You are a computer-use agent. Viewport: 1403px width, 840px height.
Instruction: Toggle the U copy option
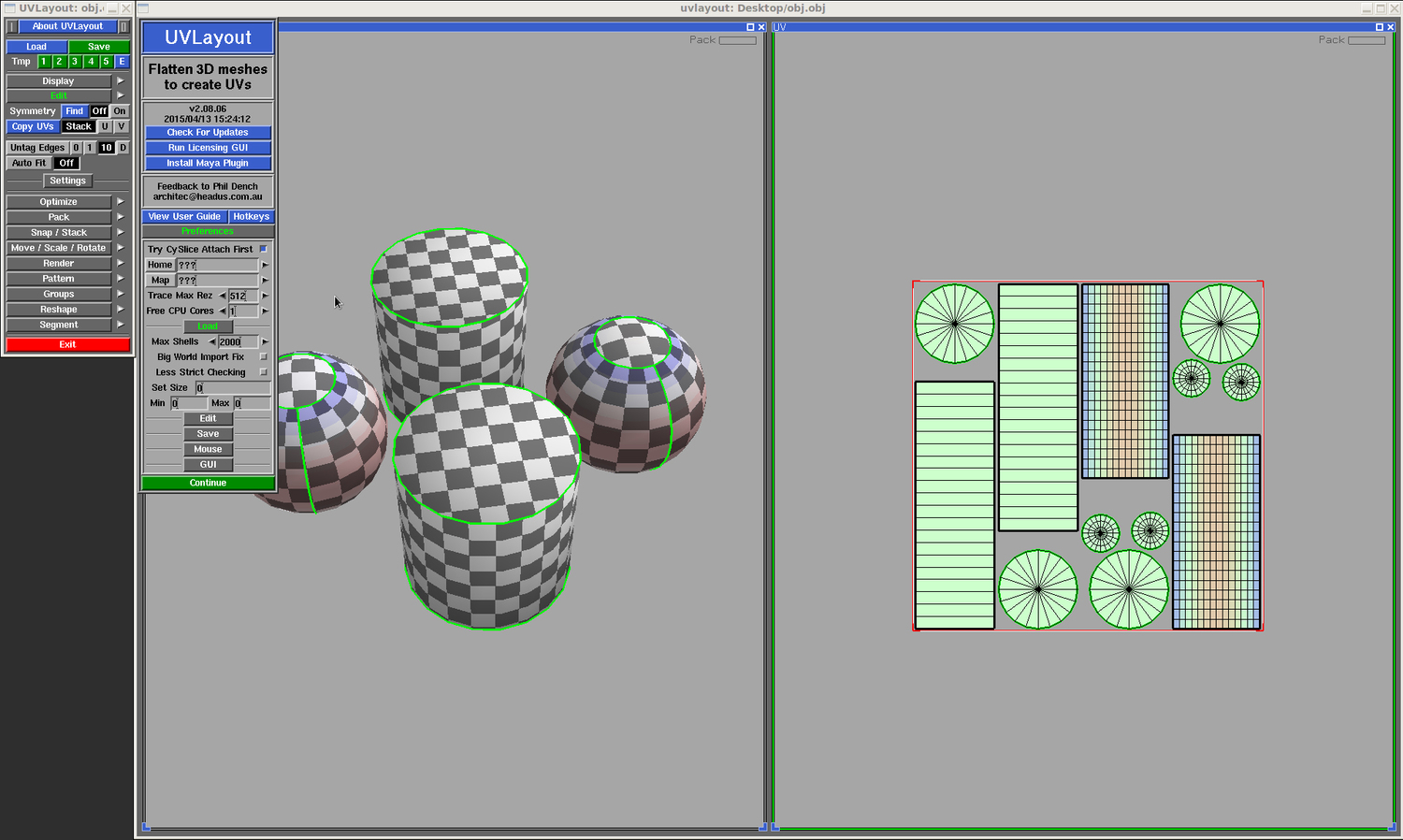[x=105, y=126]
